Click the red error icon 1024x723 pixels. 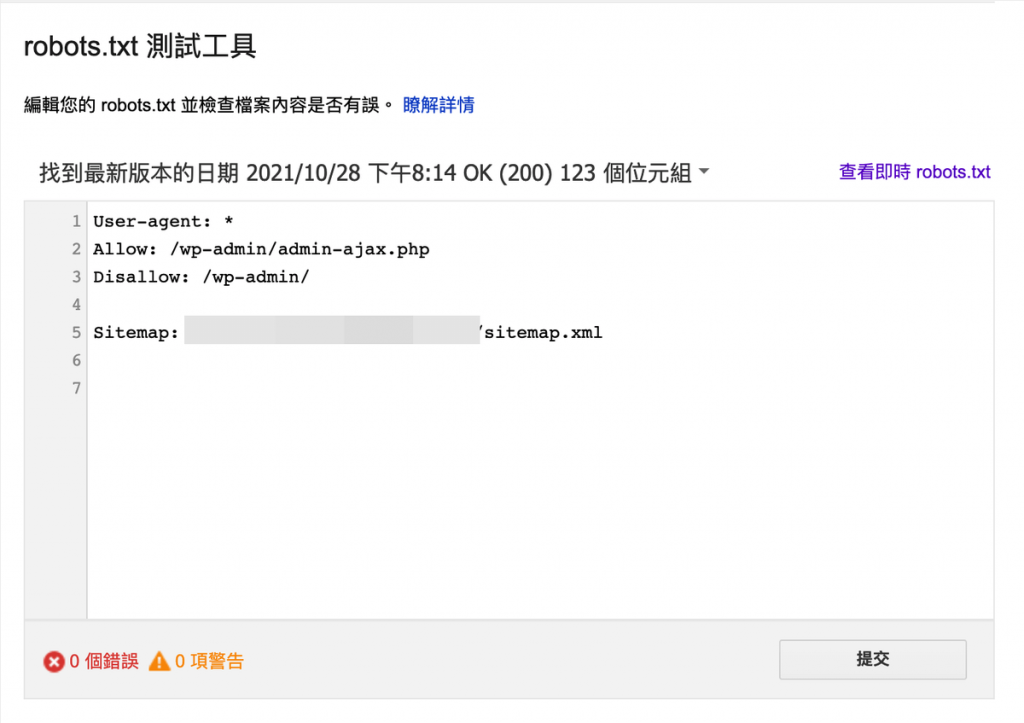click(x=53, y=661)
